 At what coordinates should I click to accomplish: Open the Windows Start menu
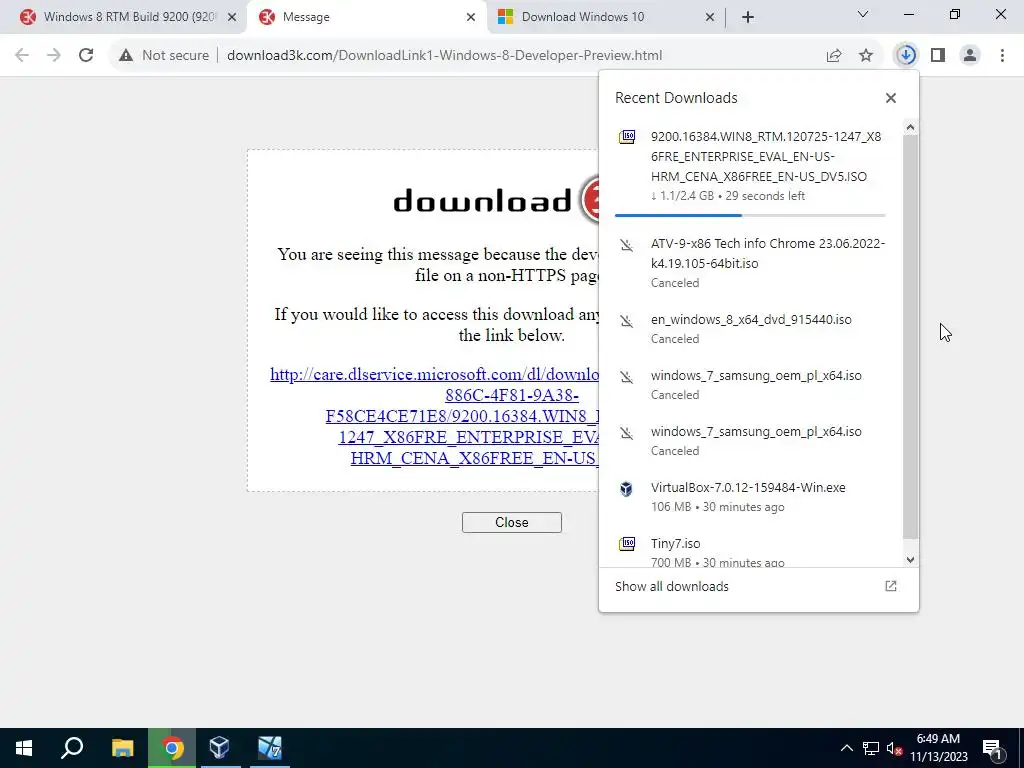click(x=24, y=748)
